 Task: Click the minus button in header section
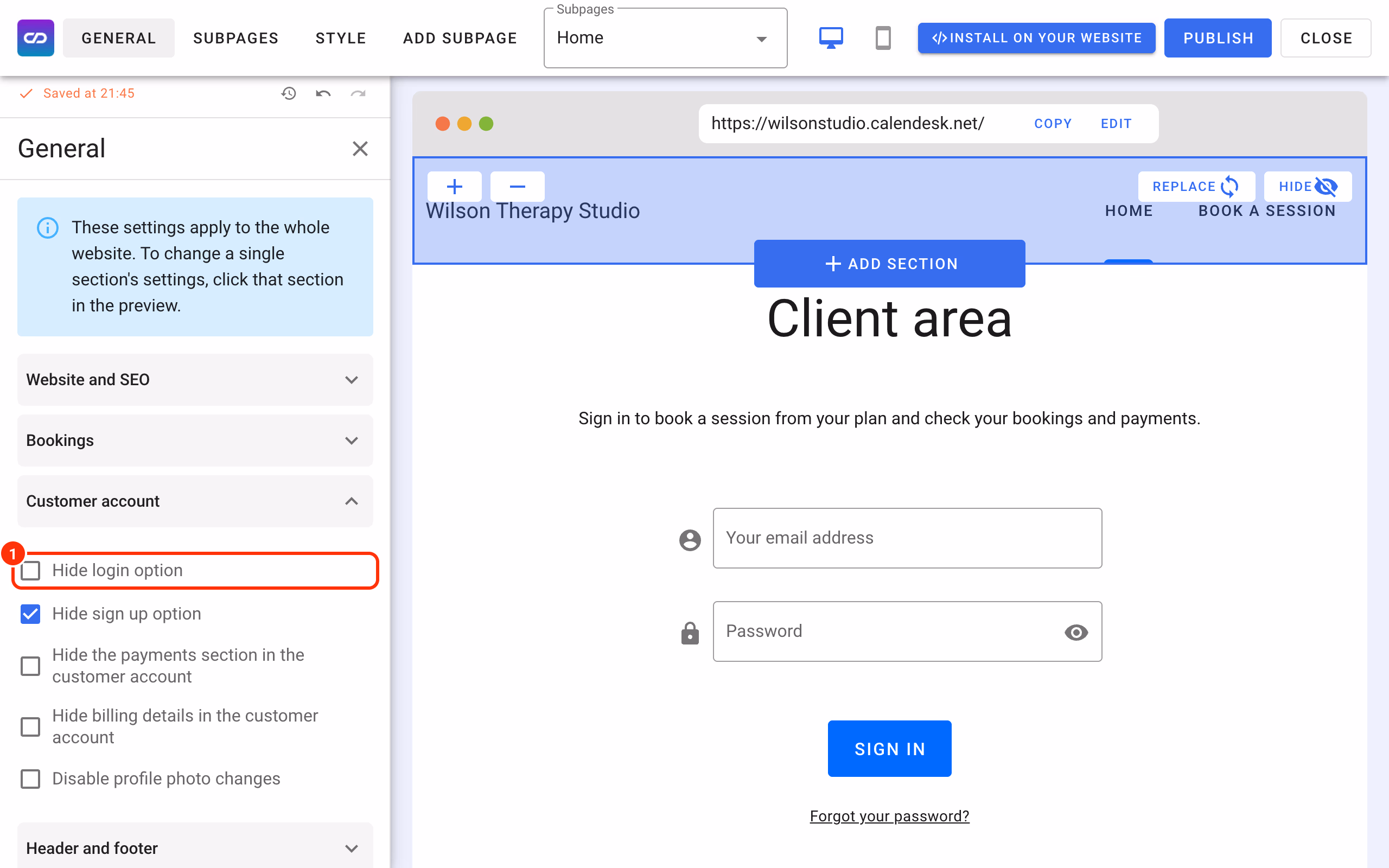pos(518,186)
